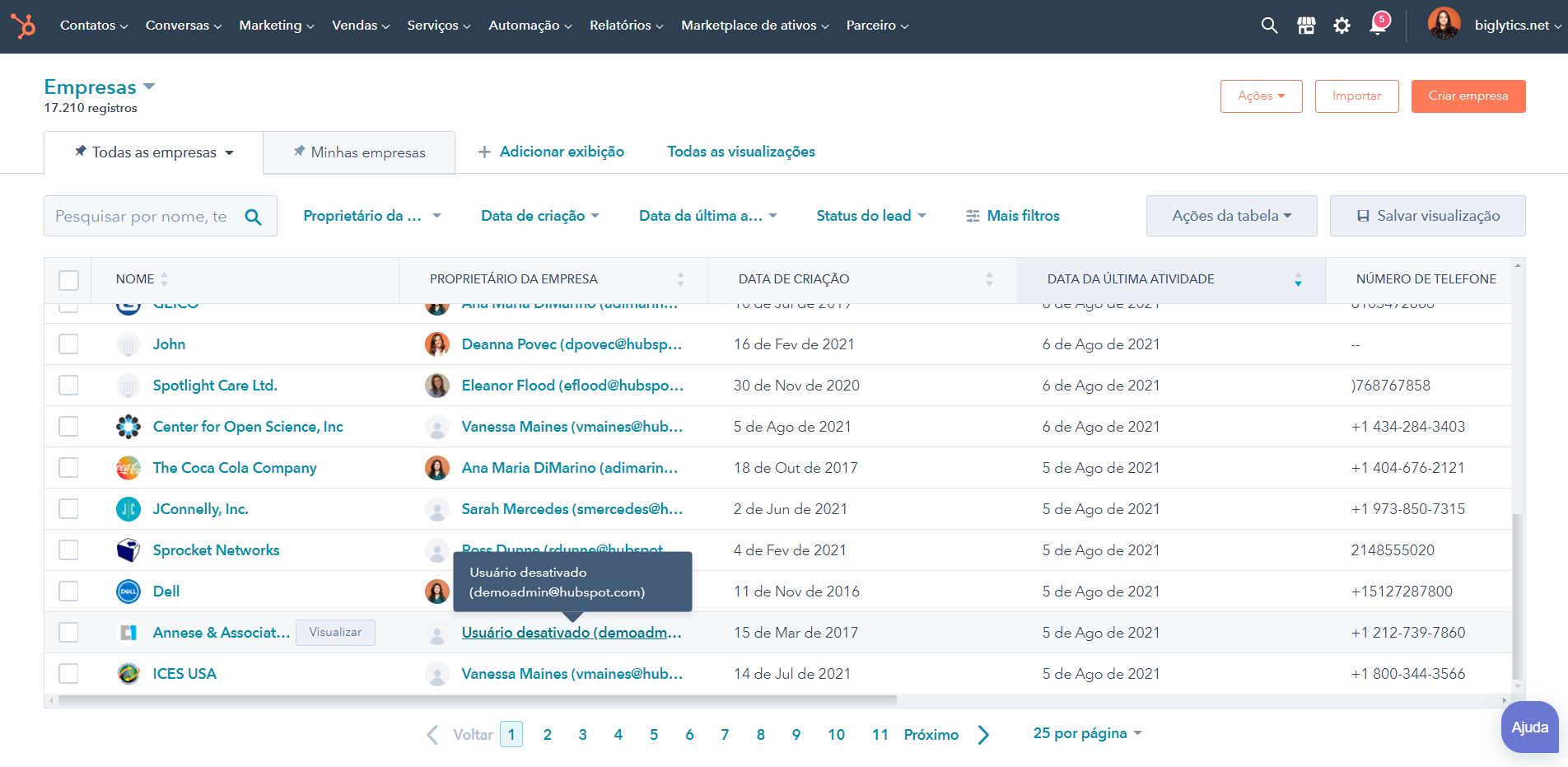Go to page 5 of results

[x=653, y=733]
